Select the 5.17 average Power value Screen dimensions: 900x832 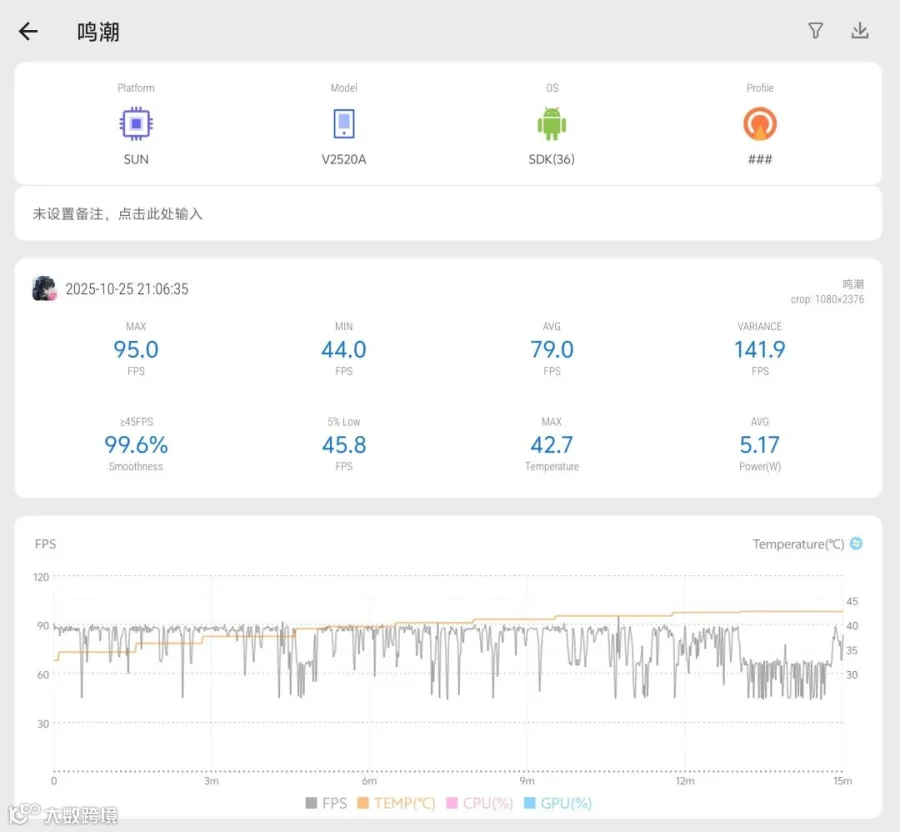point(760,445)
